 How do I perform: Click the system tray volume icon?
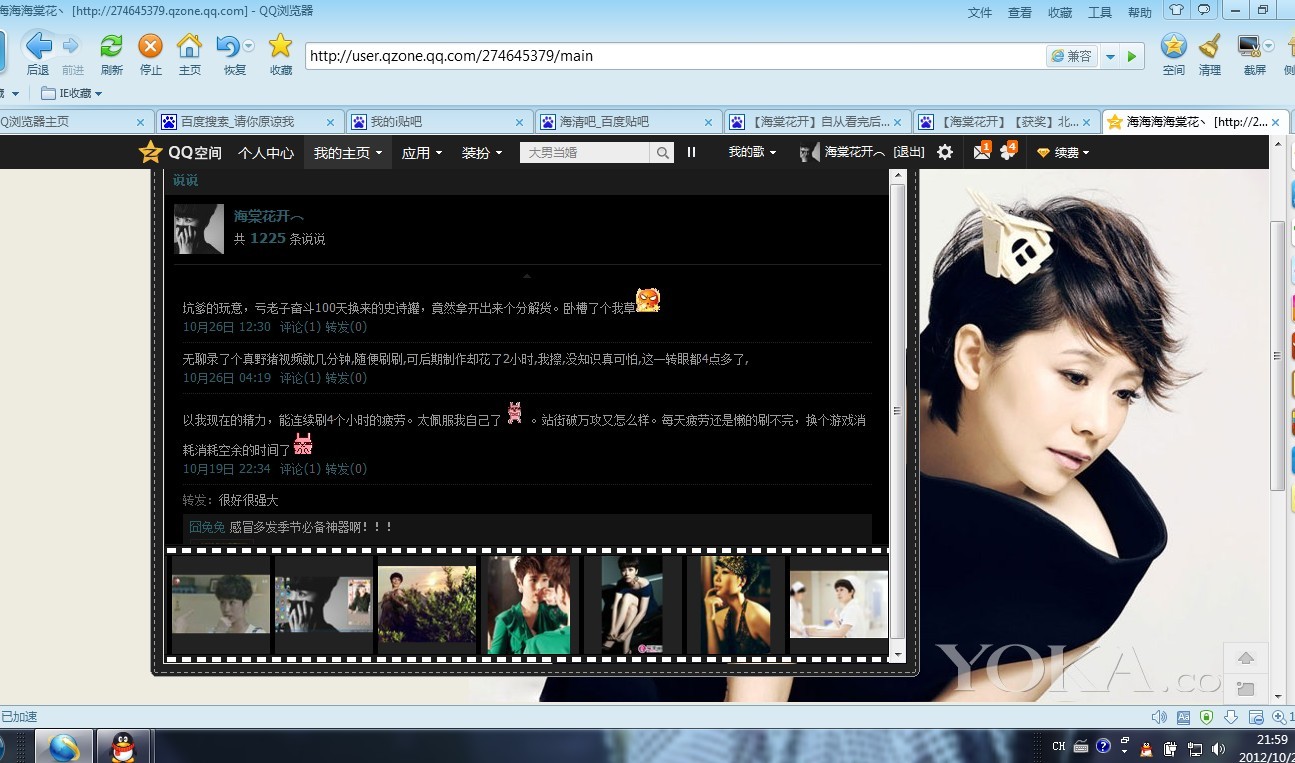tap(1218, 747)
